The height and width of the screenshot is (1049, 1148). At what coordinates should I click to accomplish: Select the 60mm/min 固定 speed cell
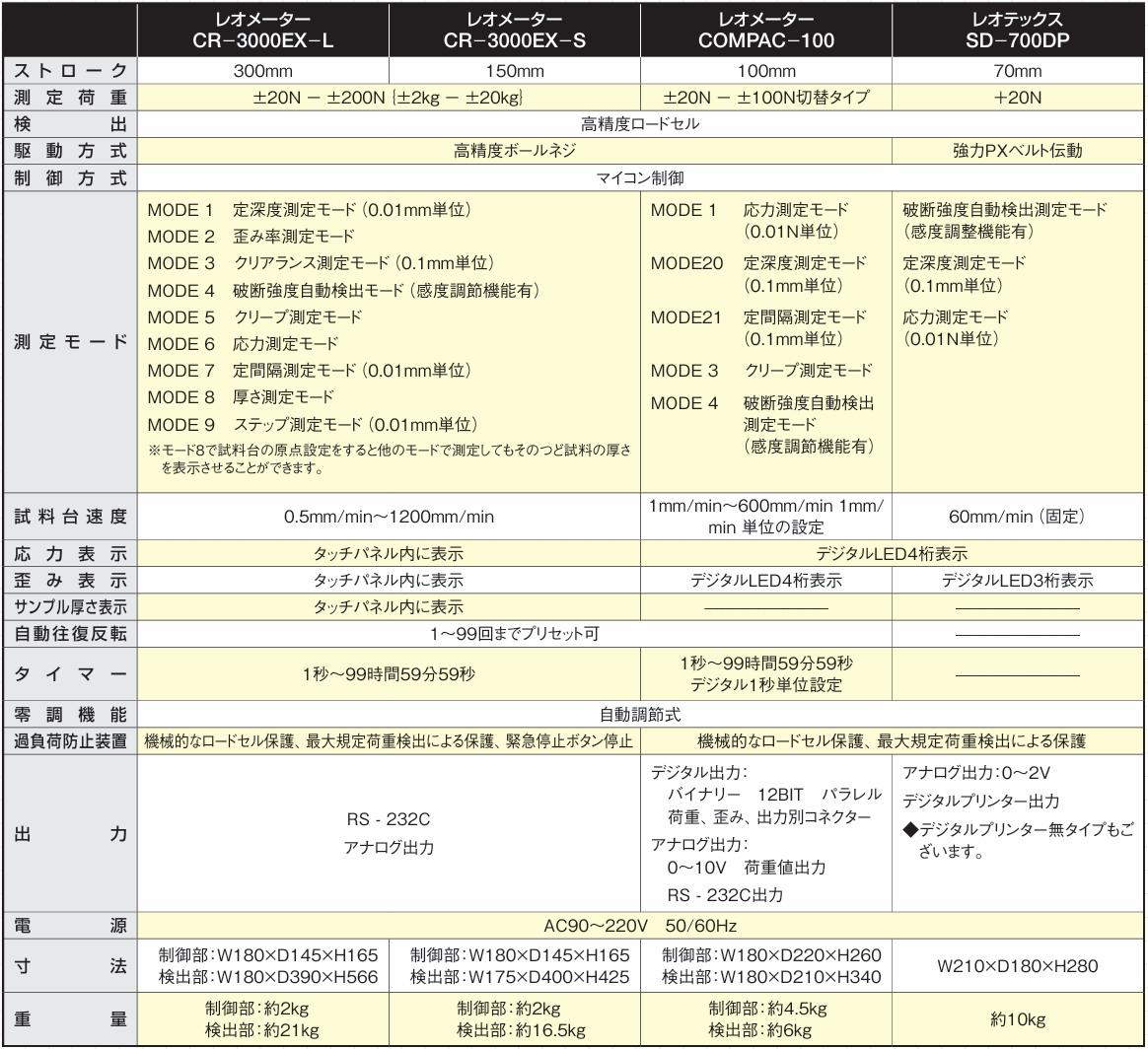(x=1018, y=515)
